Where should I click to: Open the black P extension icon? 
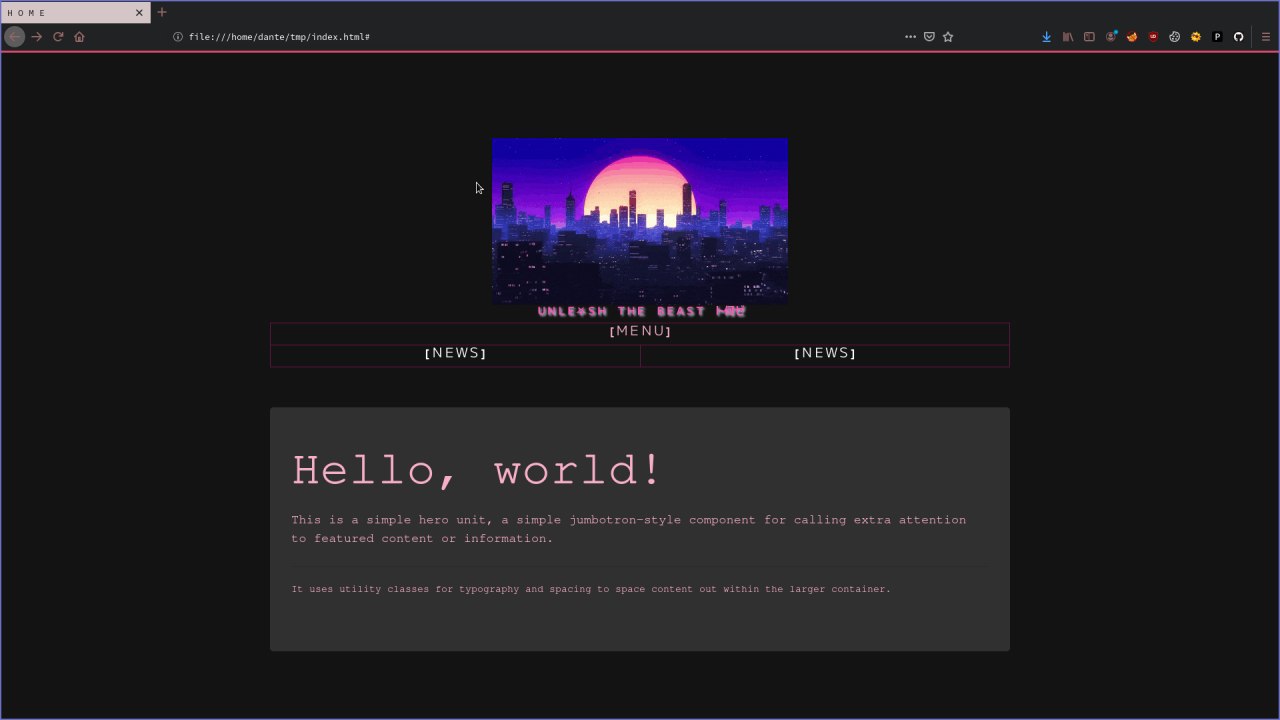[x=1217, y=37]
